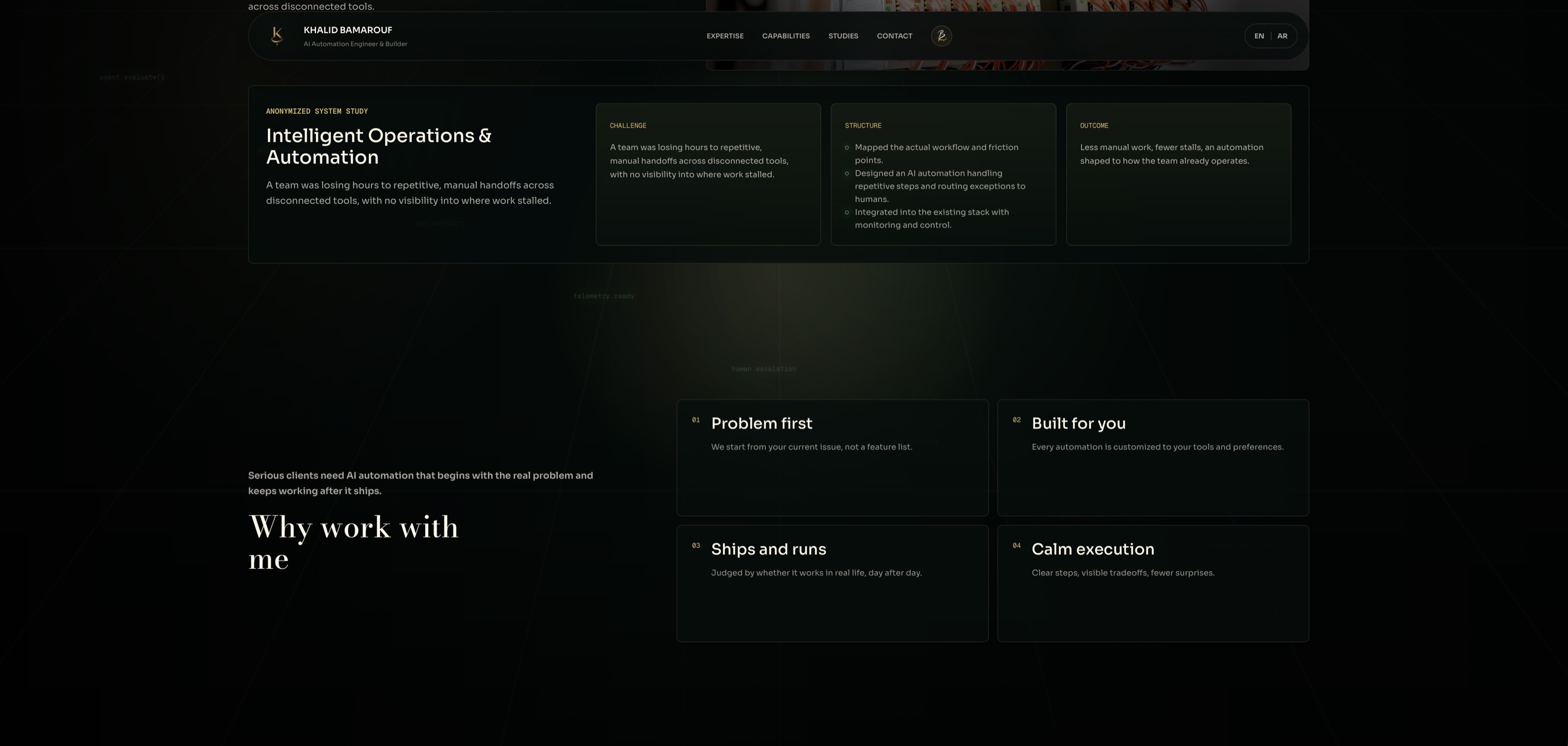Select the Calm execution card heading
Viewport: 1568px width, 746px height.
(1093, 549)
